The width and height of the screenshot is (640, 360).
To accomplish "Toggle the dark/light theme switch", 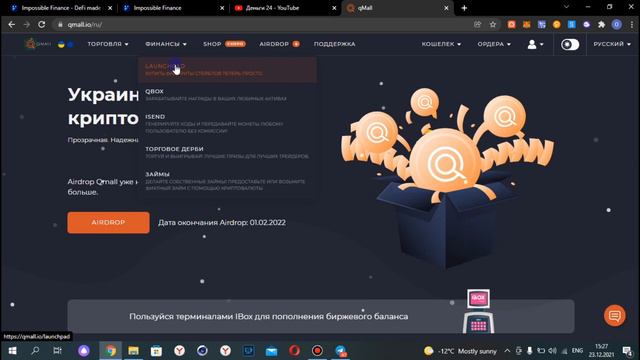I will [x=570, y=44].
